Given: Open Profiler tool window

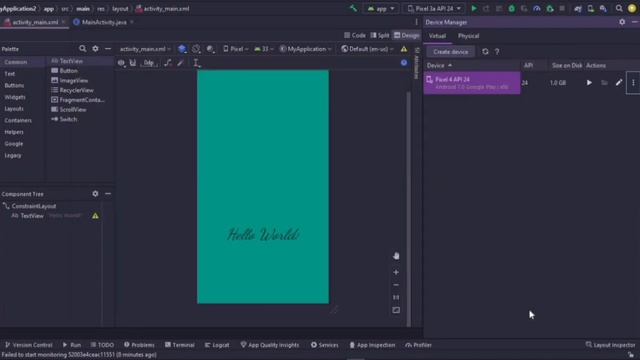Looking at the screenshot, I should [x=418, y=345].
